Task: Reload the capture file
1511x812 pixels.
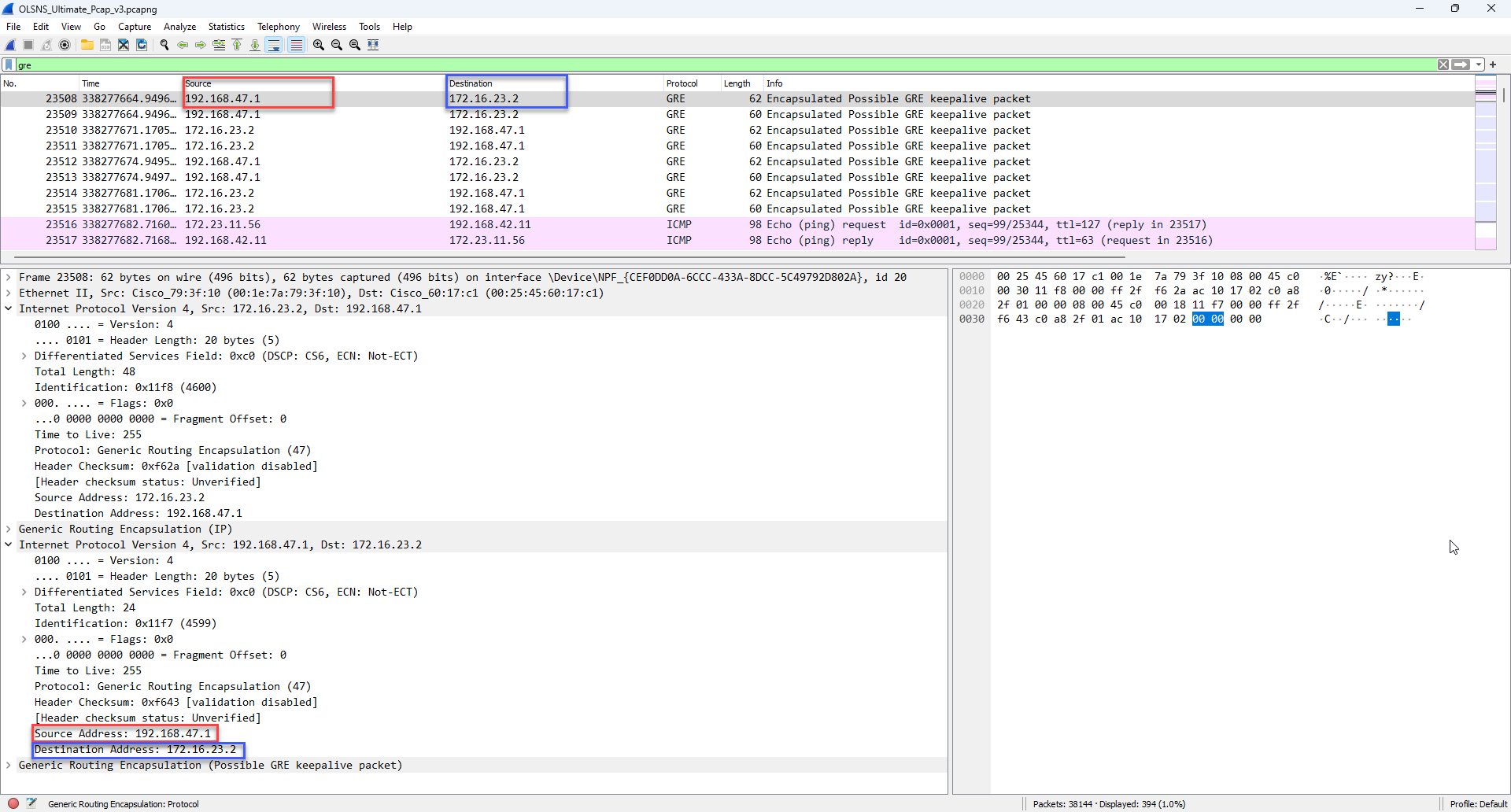Action: (142, 45)
